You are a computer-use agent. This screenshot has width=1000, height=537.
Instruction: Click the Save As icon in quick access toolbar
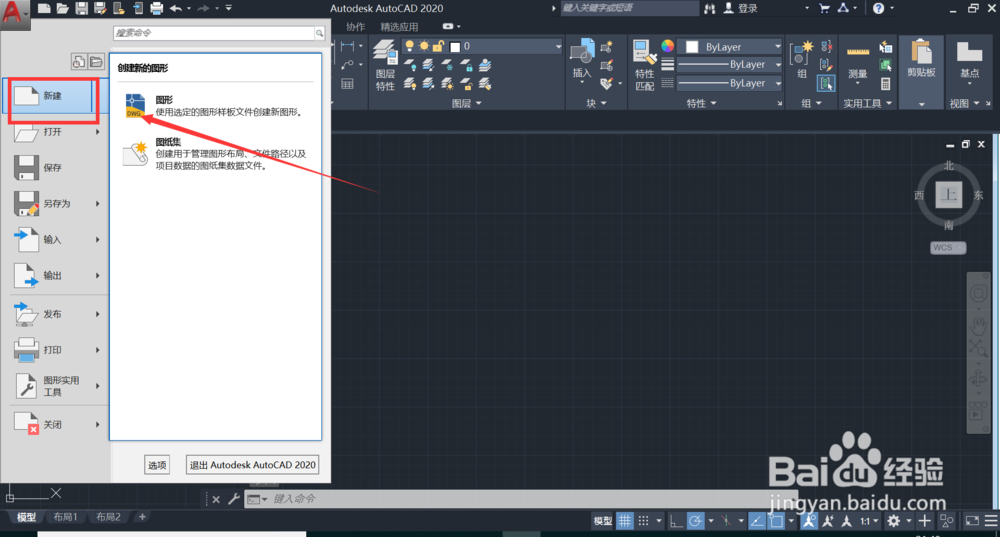tap(100, 8)
